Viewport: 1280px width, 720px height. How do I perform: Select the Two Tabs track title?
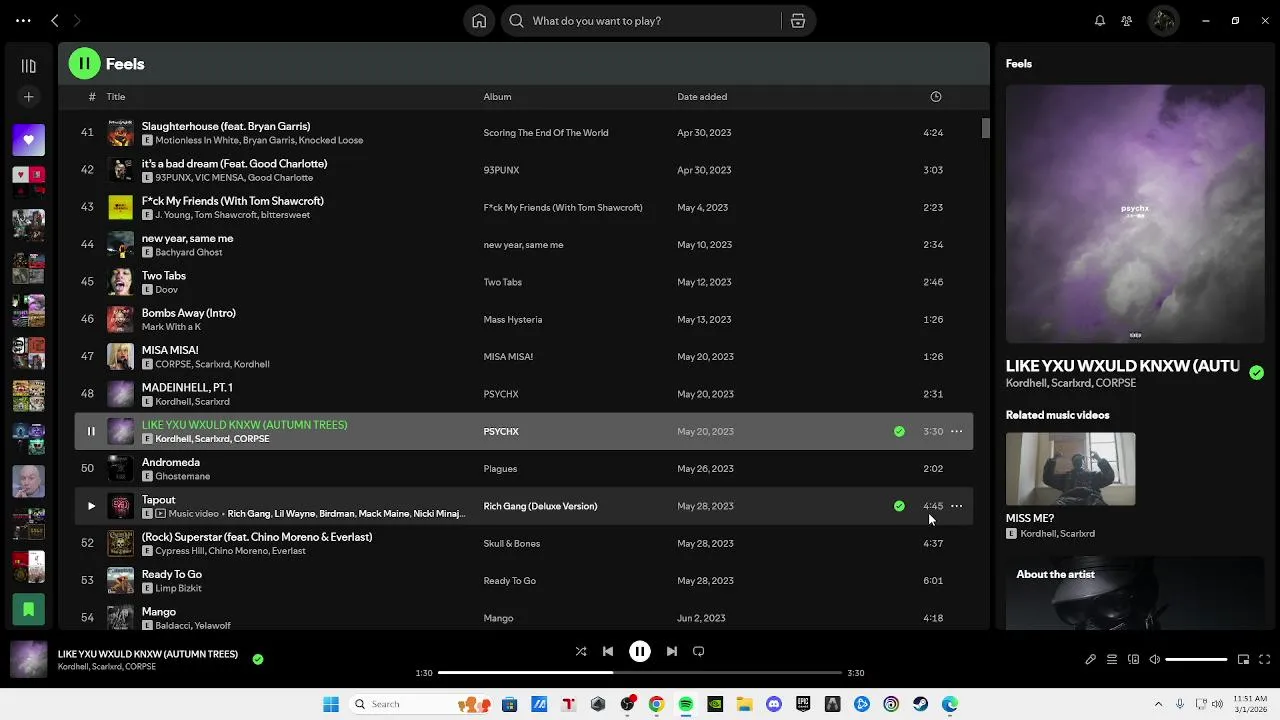(164, 276)
